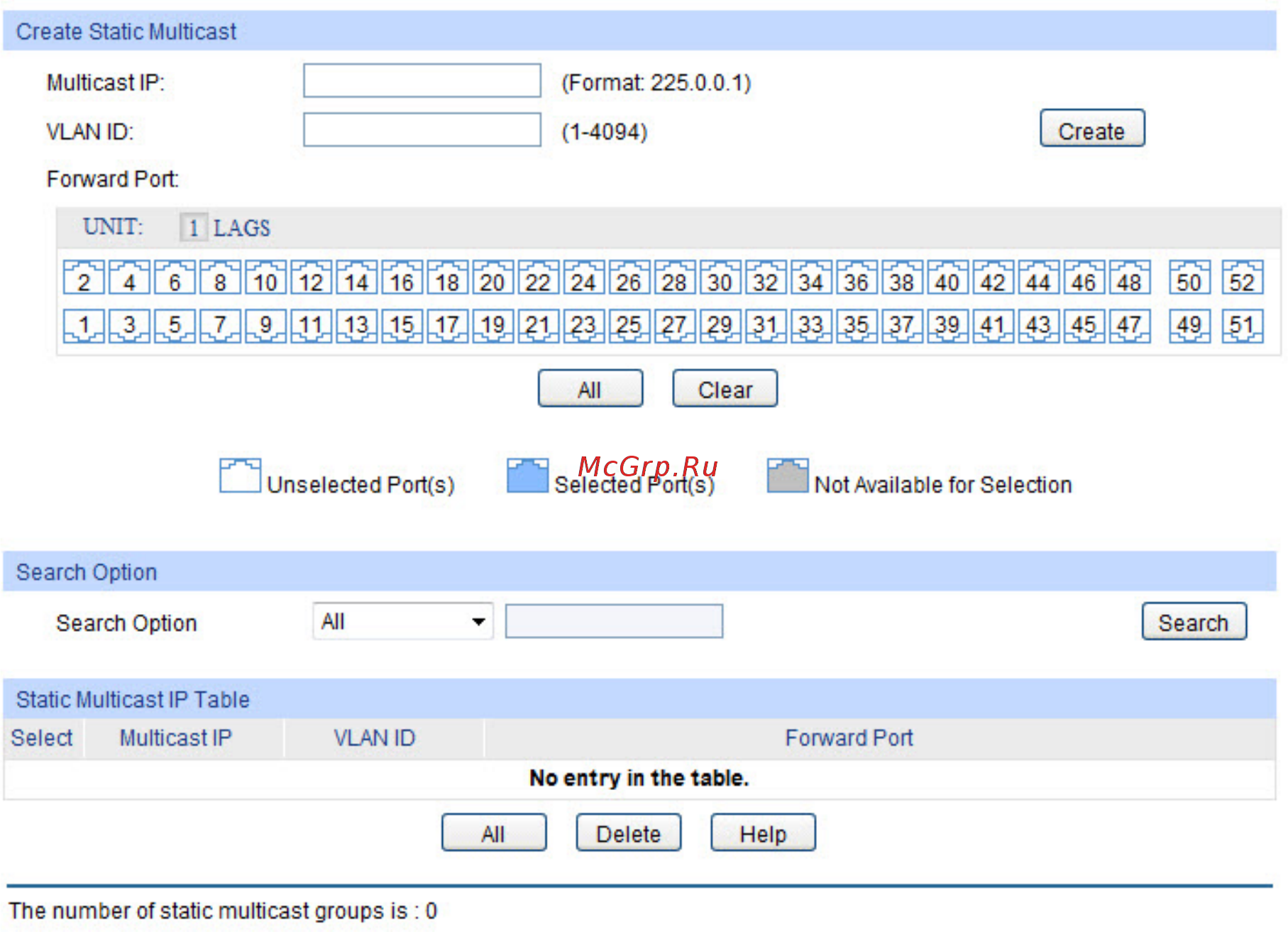Click the Multicast IP column header

(185, 738)
